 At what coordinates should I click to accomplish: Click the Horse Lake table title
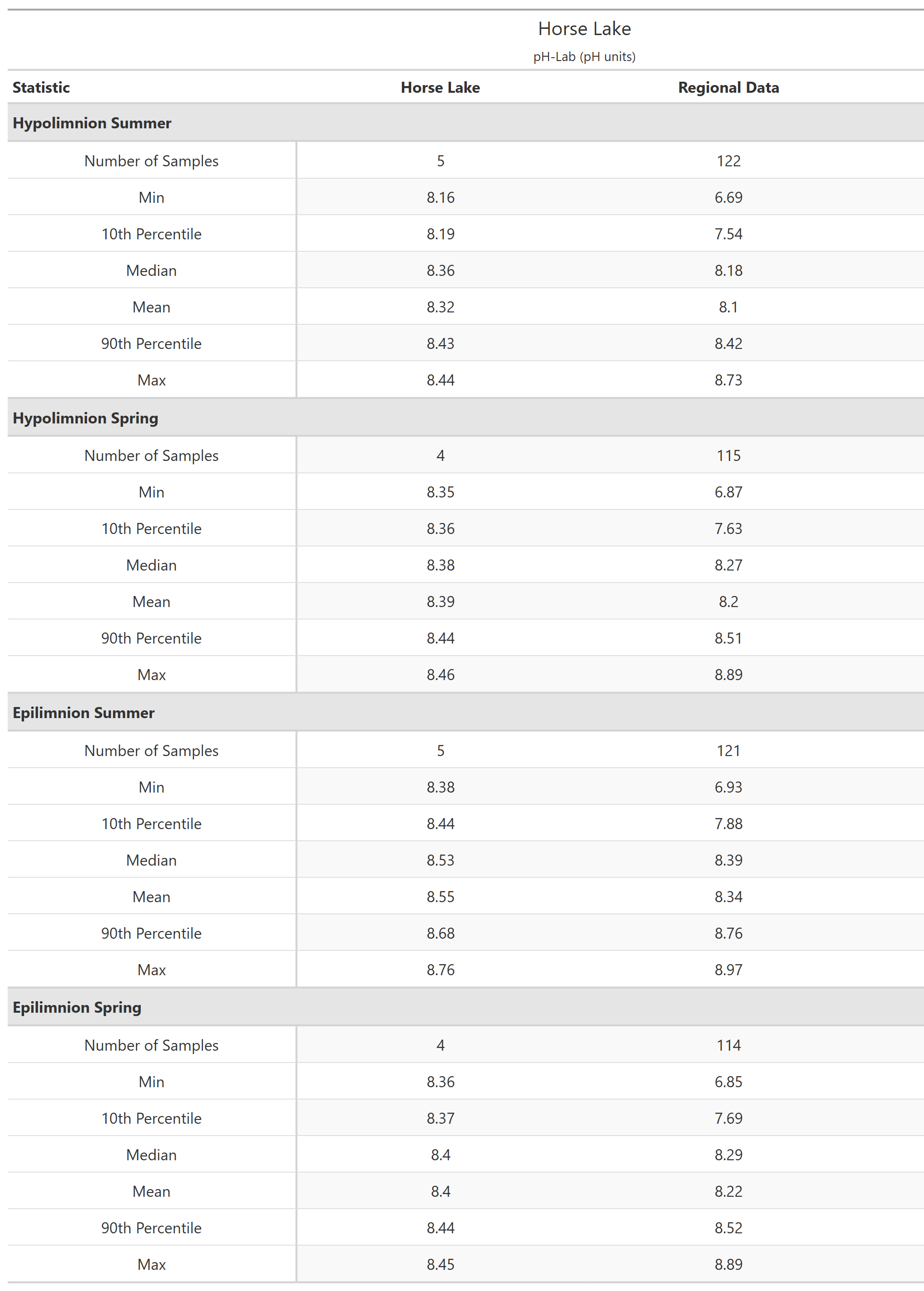click(x=584, y=28)
